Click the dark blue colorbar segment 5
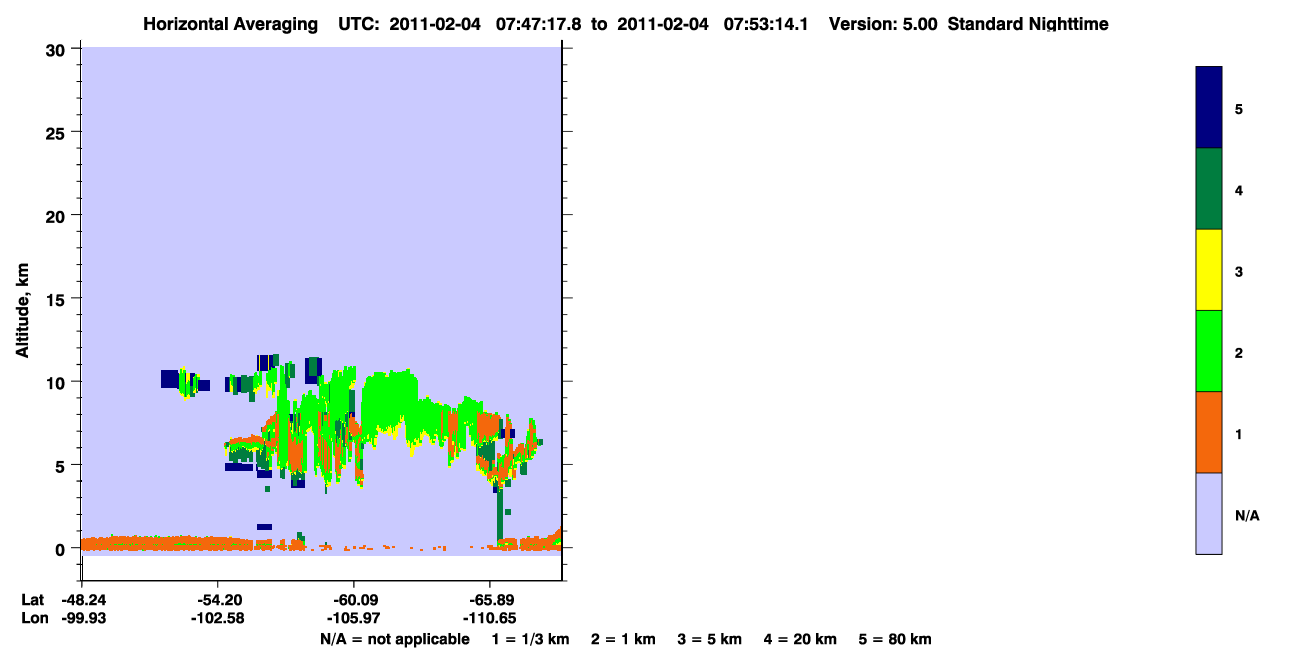This screenshot has height=667, width=1300. tap(1209, 108)
